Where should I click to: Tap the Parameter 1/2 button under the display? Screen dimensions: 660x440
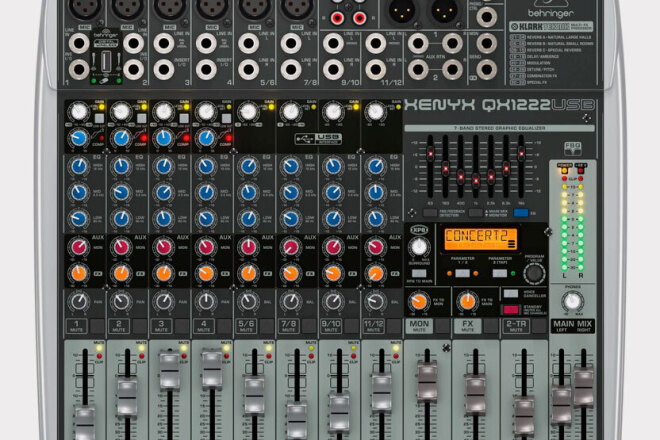point(462,273)
